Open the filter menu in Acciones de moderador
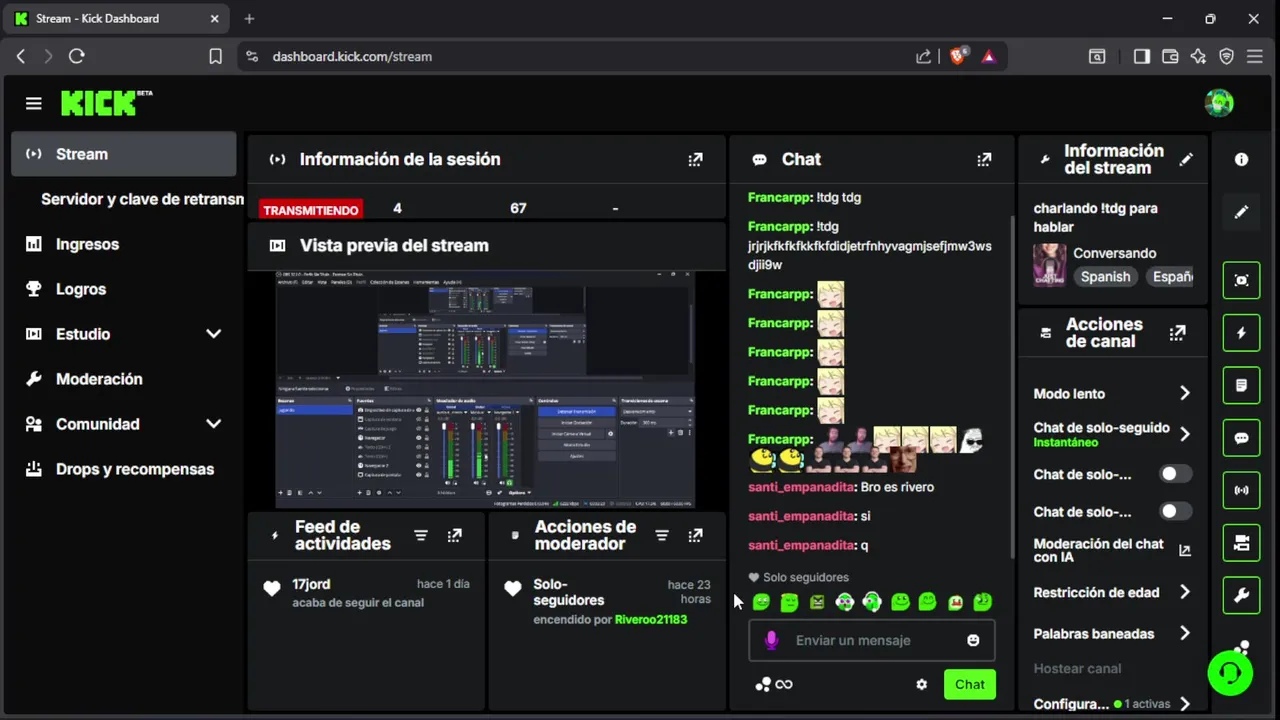The height and width of the screenshot is (720, 1280). point(662,535)
